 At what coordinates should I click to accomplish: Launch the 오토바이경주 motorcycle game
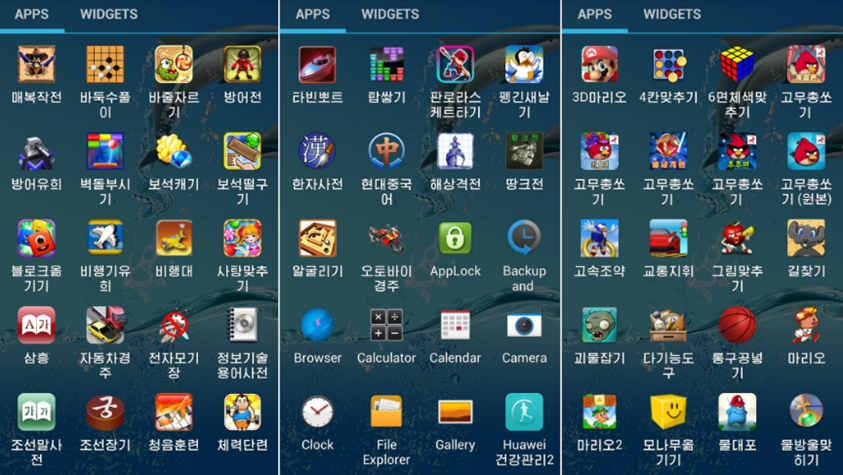[x=386, y=239]
